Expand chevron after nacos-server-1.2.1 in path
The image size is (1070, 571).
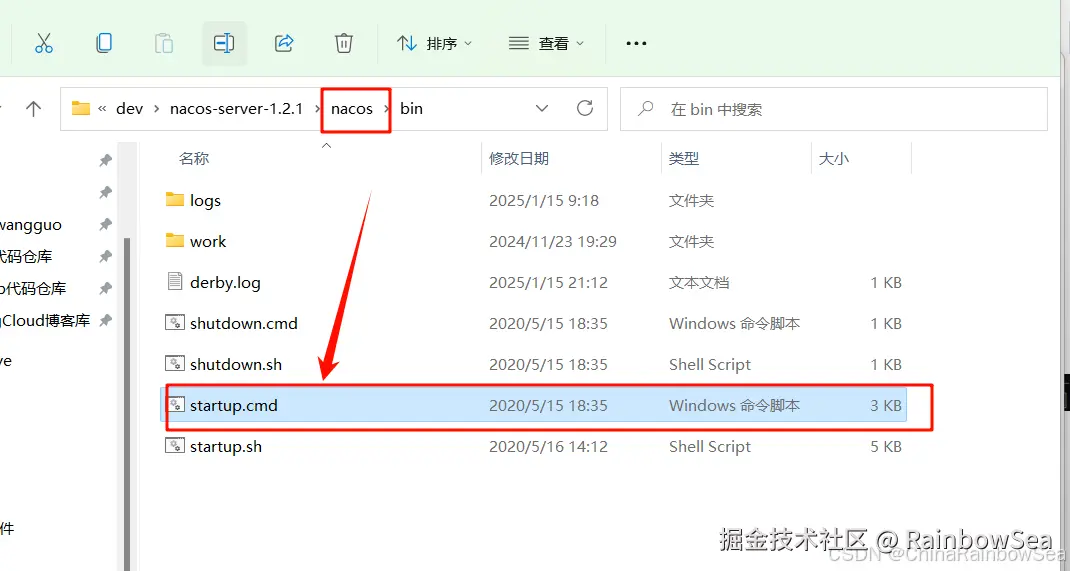coord(317,109)
